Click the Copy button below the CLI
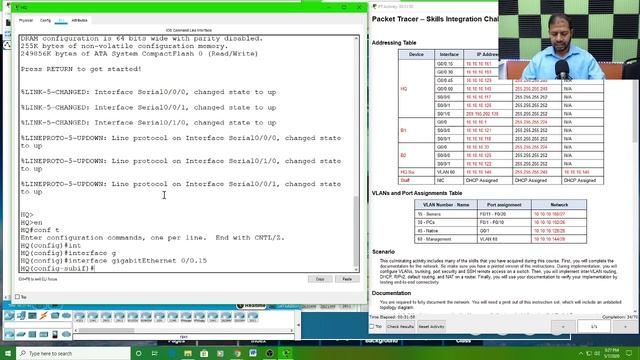The height and width of the screenshot is (360, 640). (320, 279)
